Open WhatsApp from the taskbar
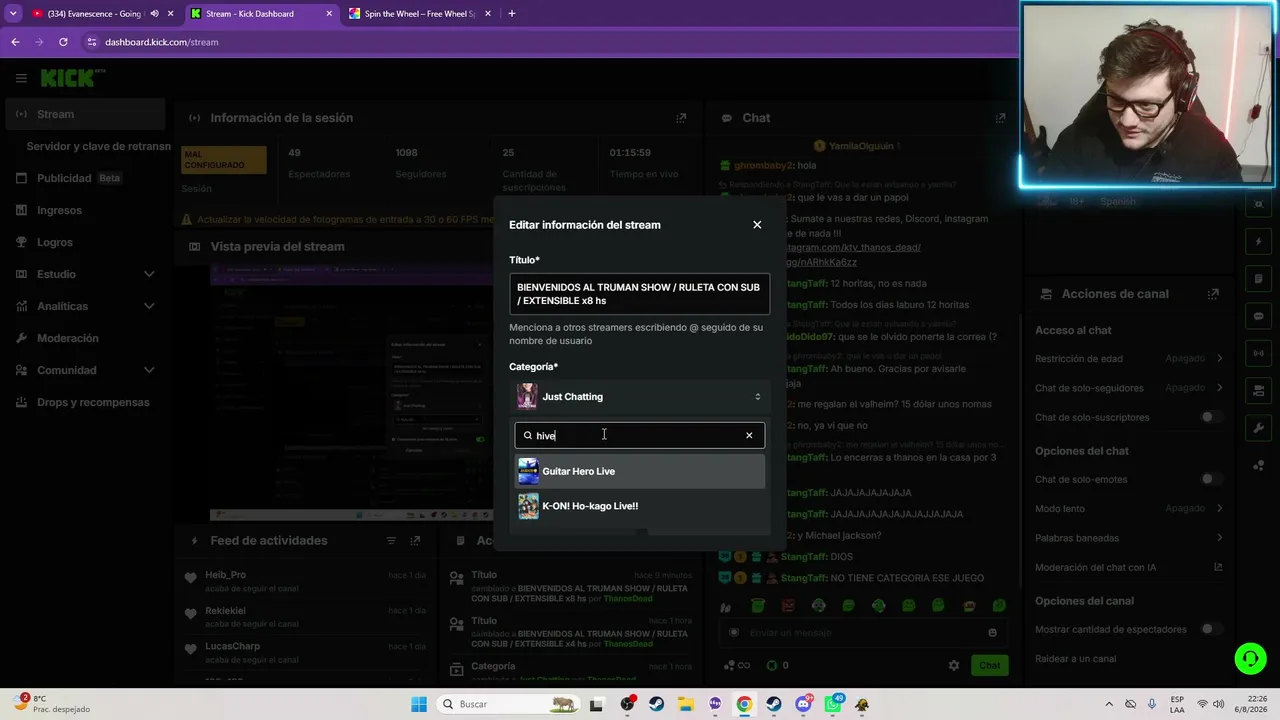 (x=833, y=704)
